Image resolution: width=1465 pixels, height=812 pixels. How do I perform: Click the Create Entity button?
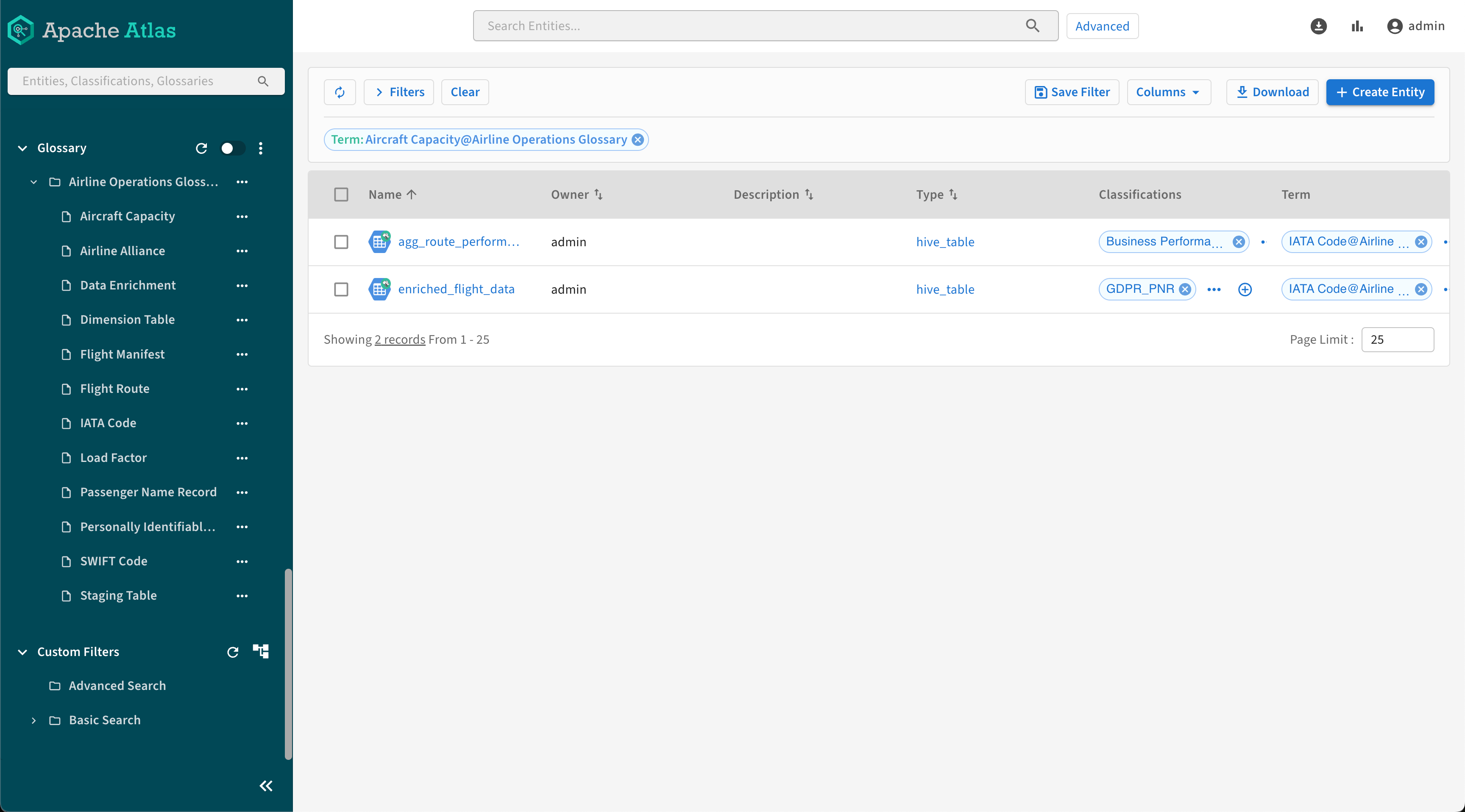(1380, 92)
